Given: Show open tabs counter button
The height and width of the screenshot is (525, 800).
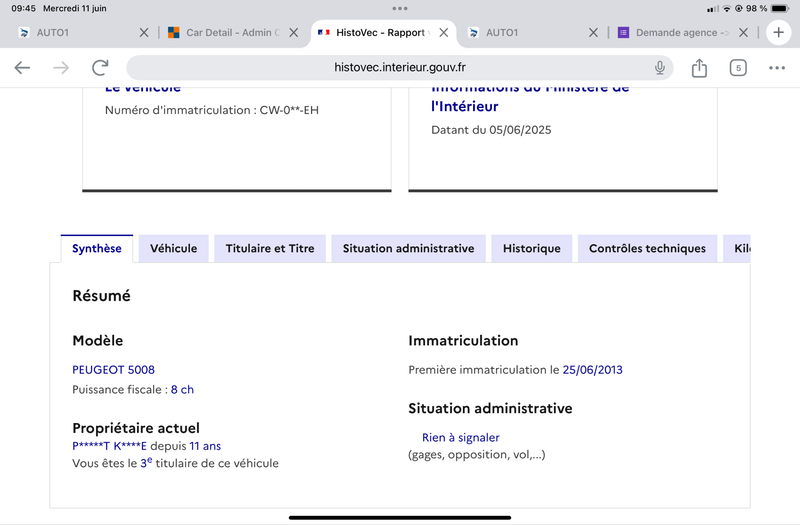Looking at the screenshot, I should (738, 68).
